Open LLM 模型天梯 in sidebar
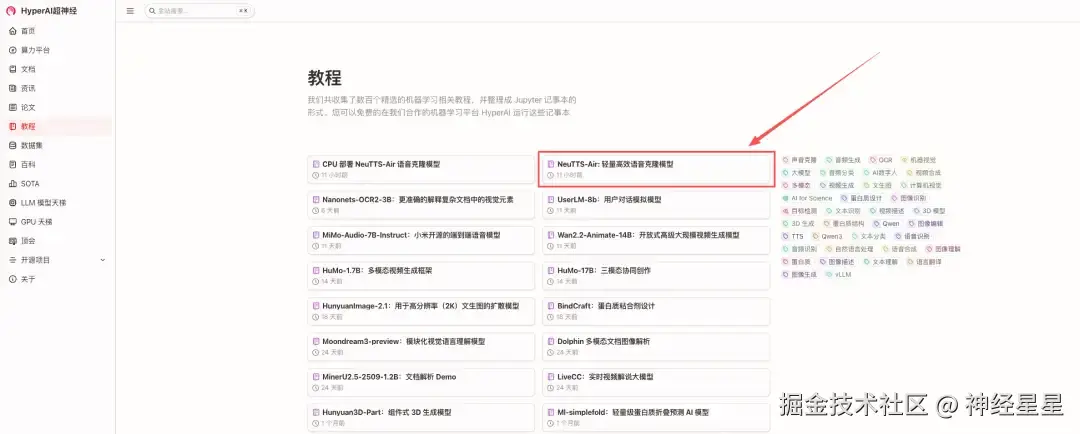The image size is (1080, 434). coord(57,203)
